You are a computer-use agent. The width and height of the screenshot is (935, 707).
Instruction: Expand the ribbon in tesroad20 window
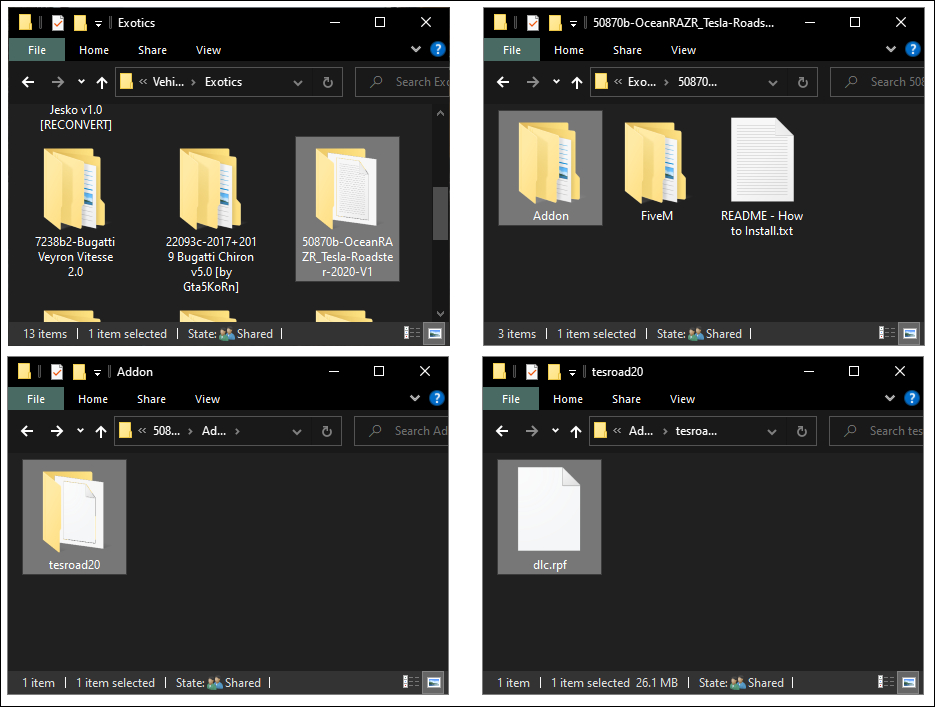coord(890,398)
